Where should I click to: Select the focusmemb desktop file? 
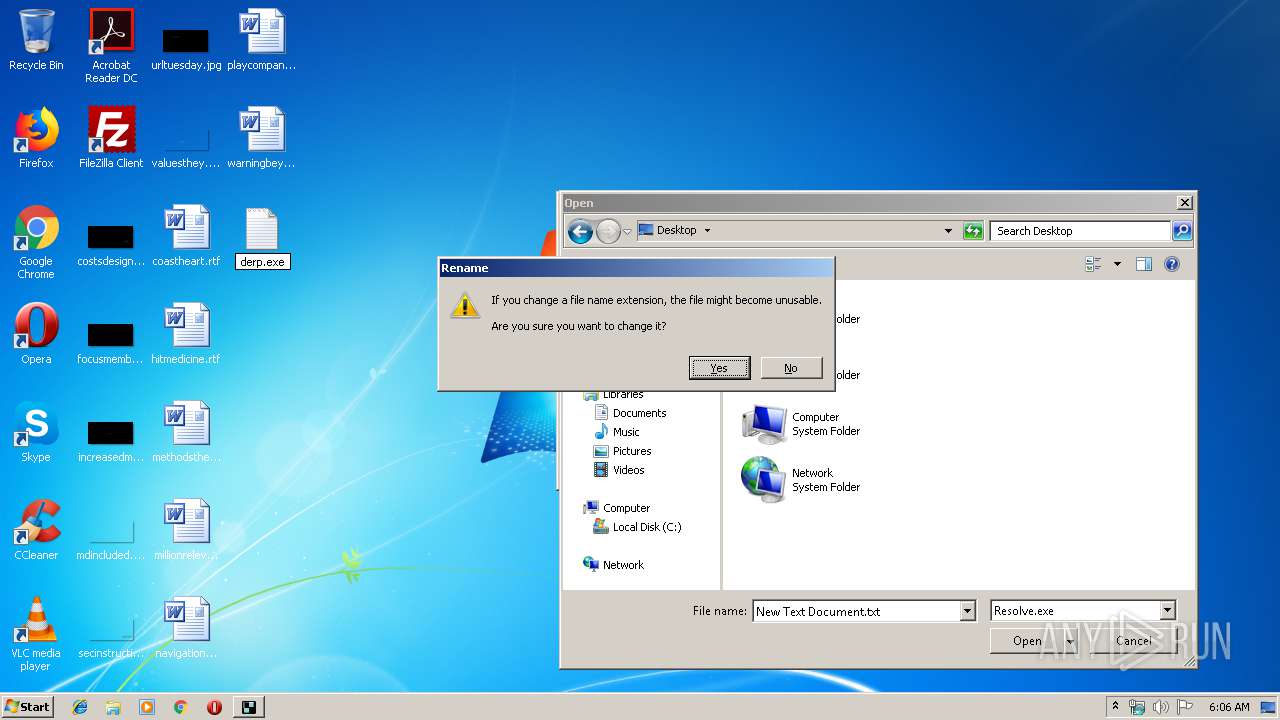tap(111, 342)
